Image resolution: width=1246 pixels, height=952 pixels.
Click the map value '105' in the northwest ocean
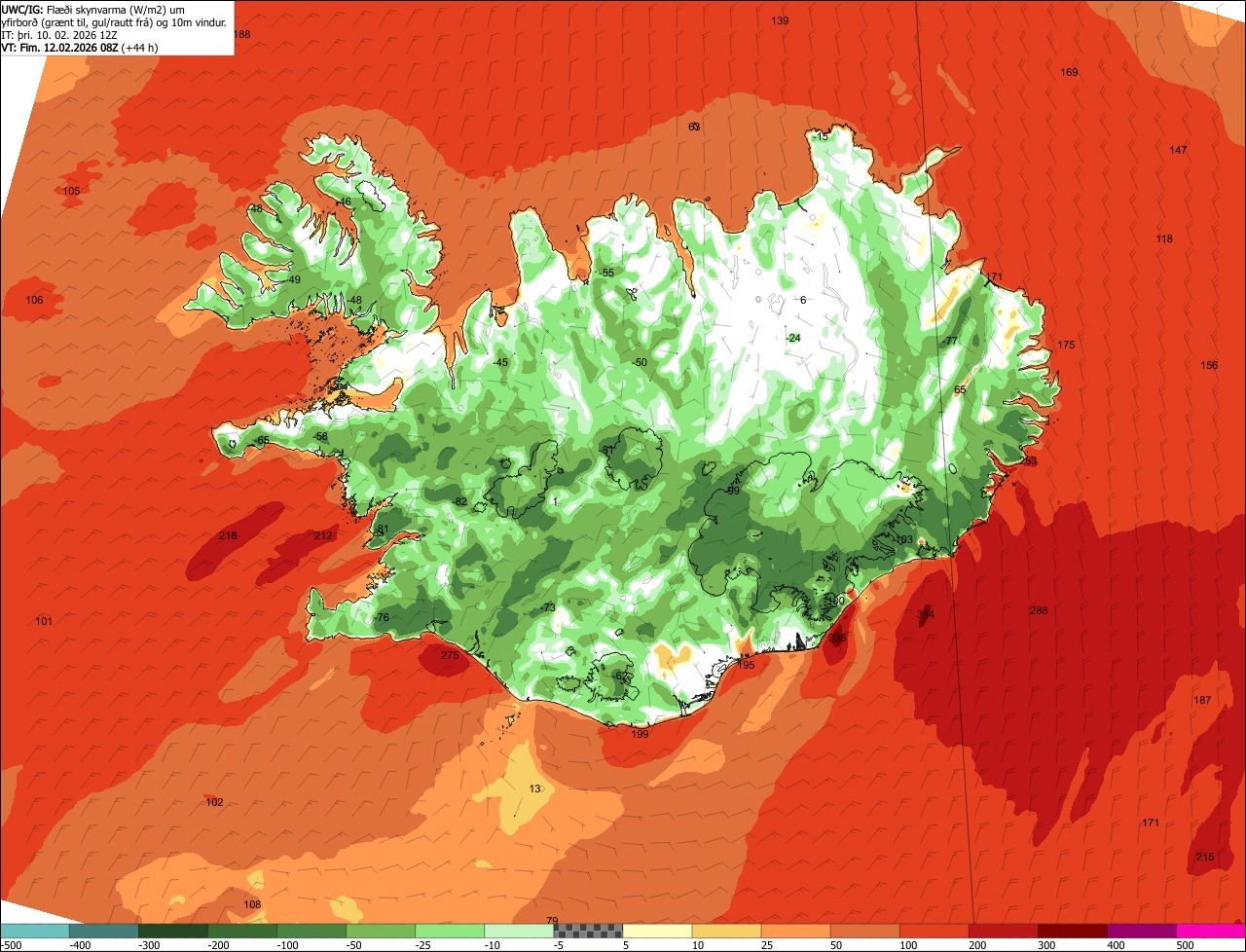[71, 191]
